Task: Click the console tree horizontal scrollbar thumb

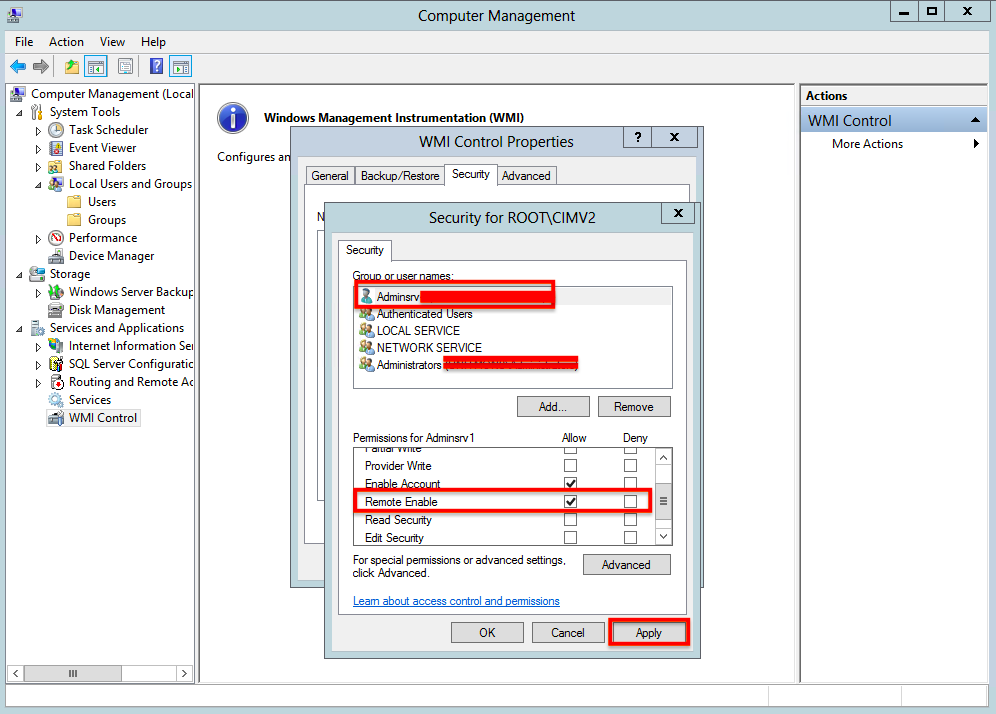Action: [73, 673]
